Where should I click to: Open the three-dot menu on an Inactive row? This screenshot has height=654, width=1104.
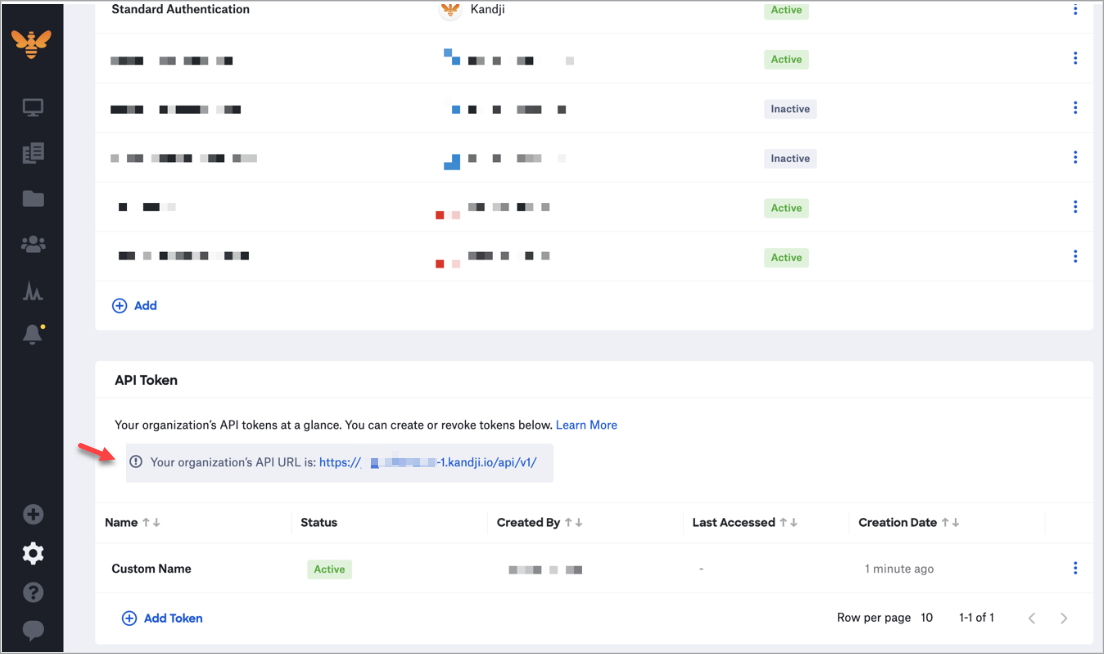[1075, 107]
